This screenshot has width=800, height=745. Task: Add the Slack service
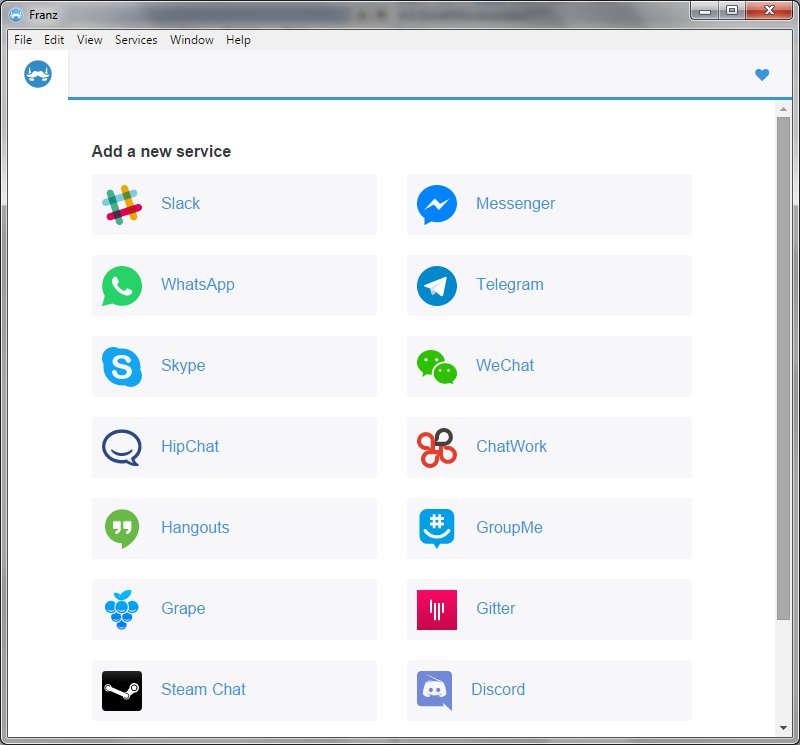click(234, 205)
